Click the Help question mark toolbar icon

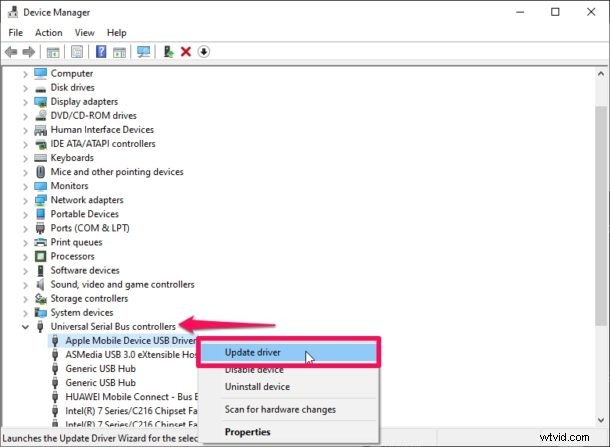[101, 52]
